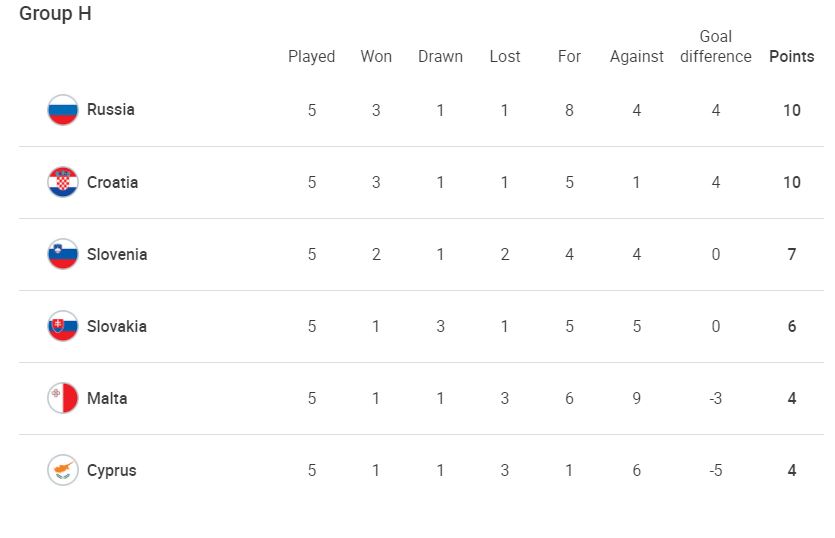Click the Drawn column header

tap(440, 56)
